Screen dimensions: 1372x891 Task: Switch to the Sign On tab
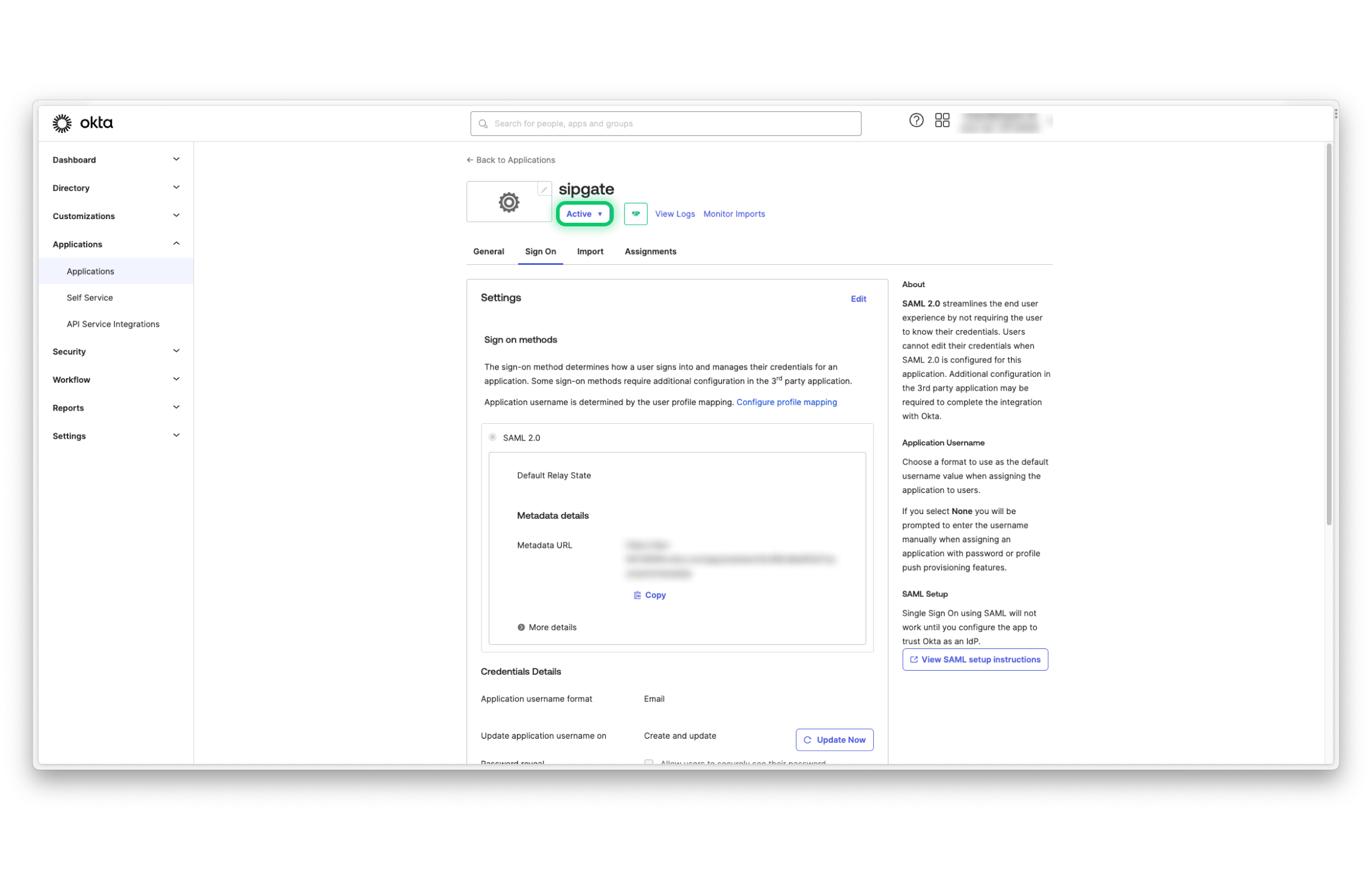(x=540, y=252)
